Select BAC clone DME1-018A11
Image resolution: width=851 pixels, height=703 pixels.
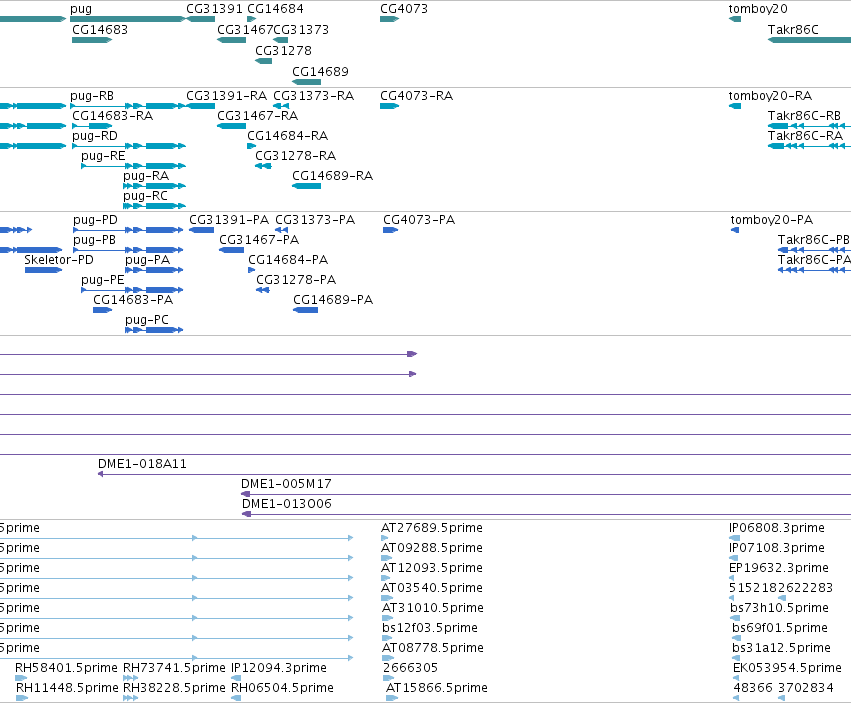pos(142,464)
